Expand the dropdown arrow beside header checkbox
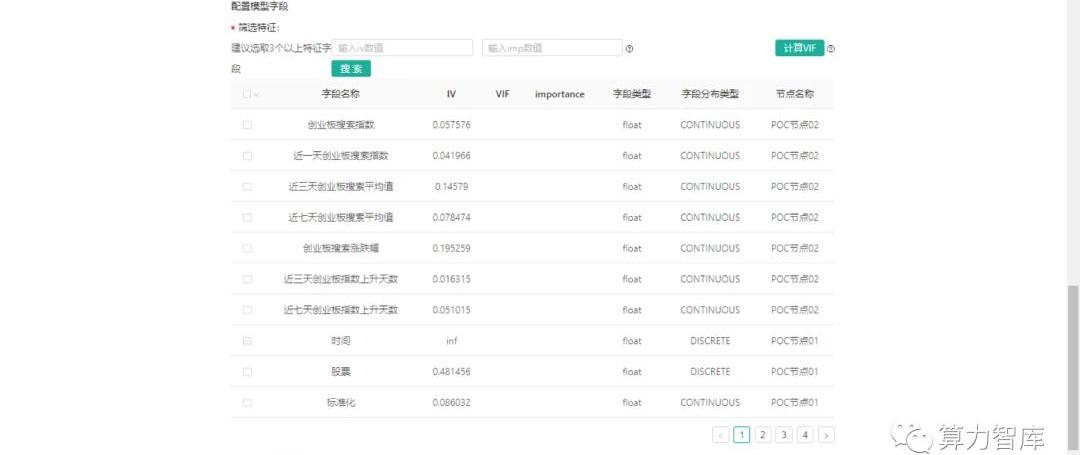1080x455 pixels. (x=256, y=95)
